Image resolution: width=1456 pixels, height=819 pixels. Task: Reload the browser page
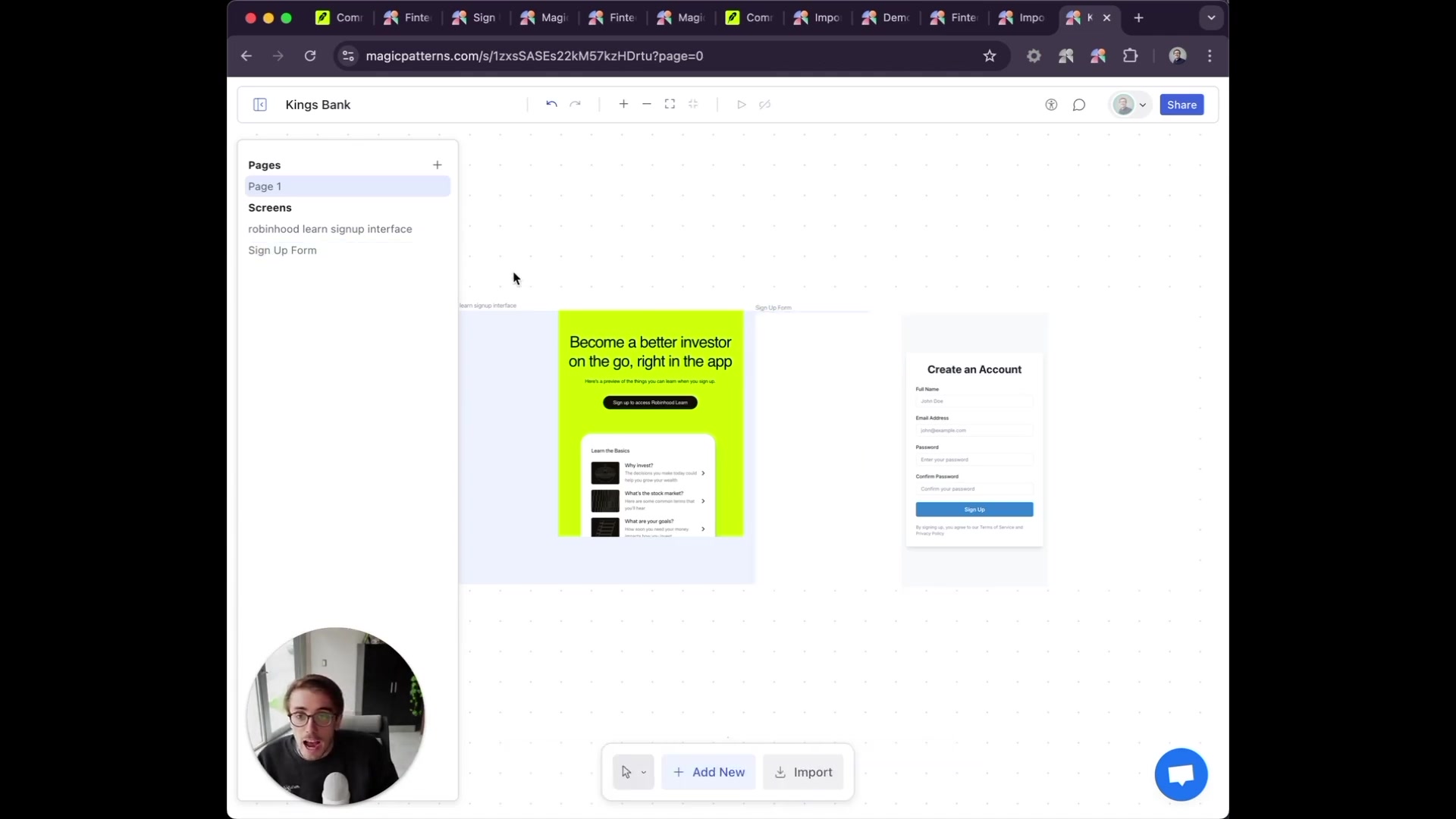310,55
